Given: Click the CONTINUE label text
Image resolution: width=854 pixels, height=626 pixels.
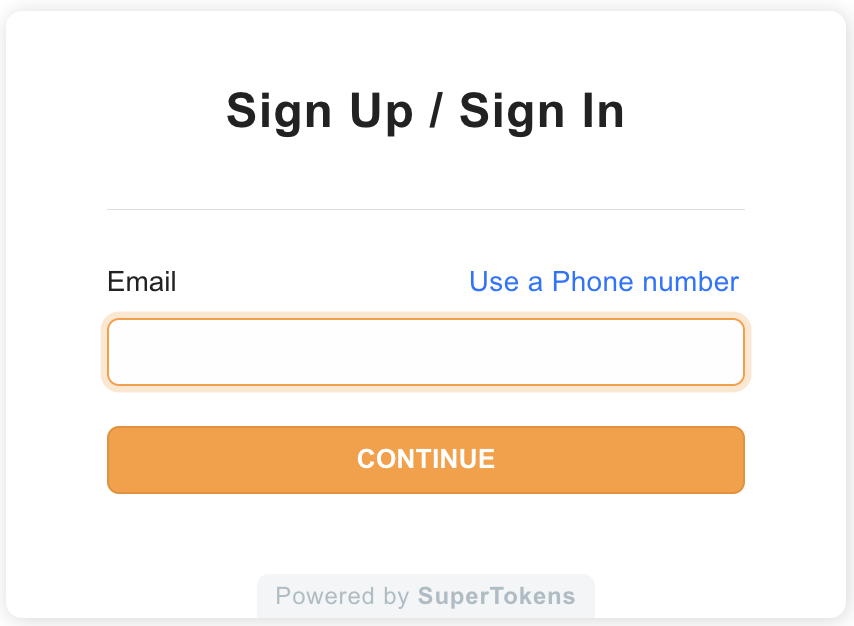Looking at the screenshot, I should click(x=425, y=459).
